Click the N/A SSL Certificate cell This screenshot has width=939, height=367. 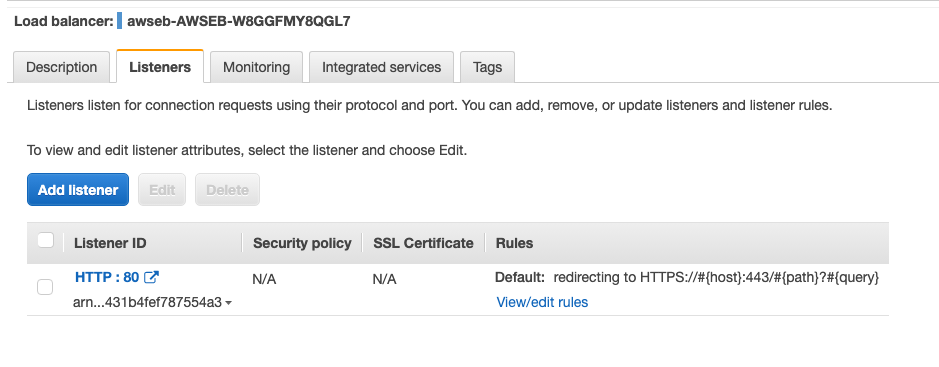(384, 280)
